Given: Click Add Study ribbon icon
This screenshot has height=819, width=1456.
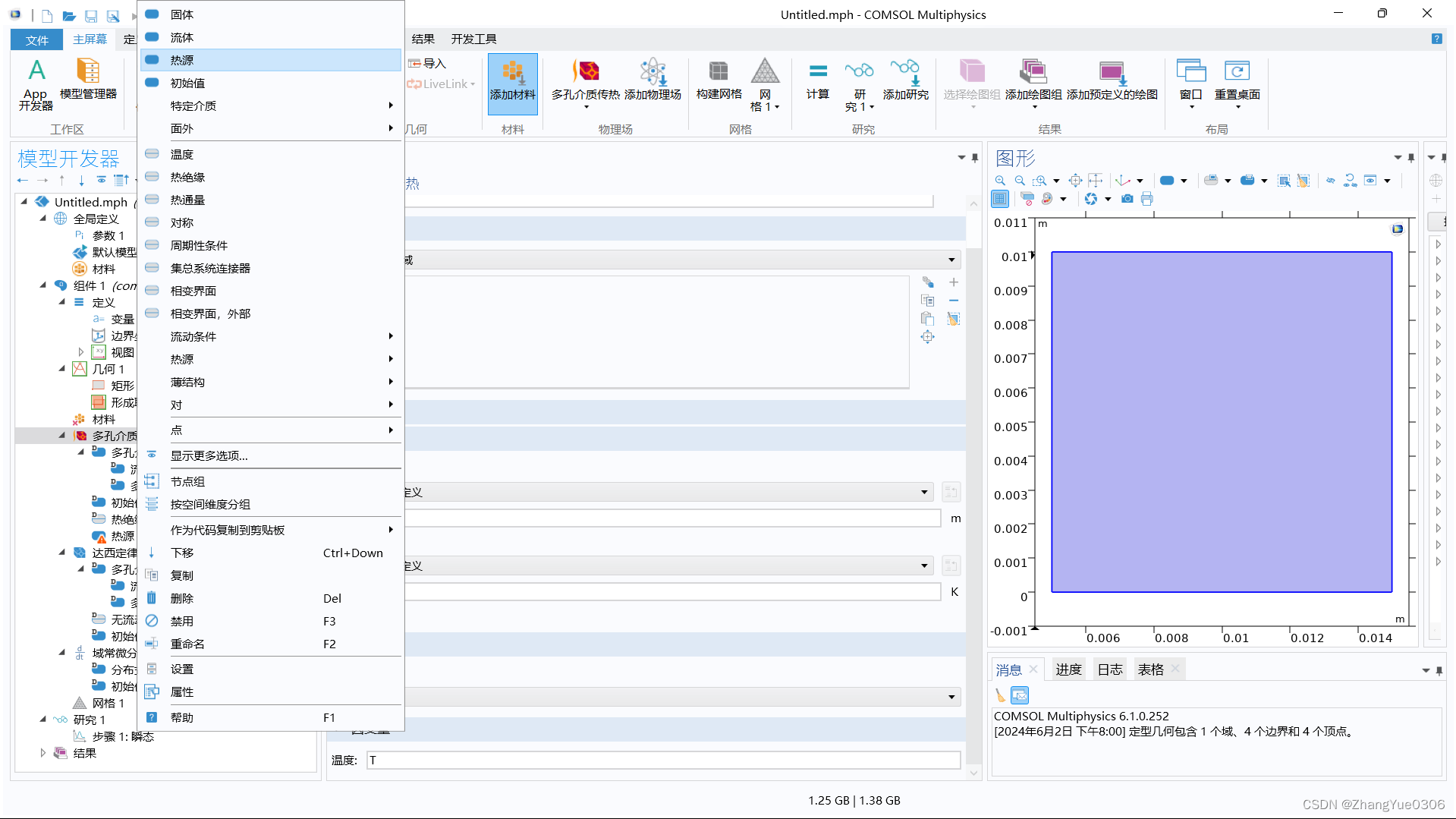Looking at the screenshot, I should 906,79.
